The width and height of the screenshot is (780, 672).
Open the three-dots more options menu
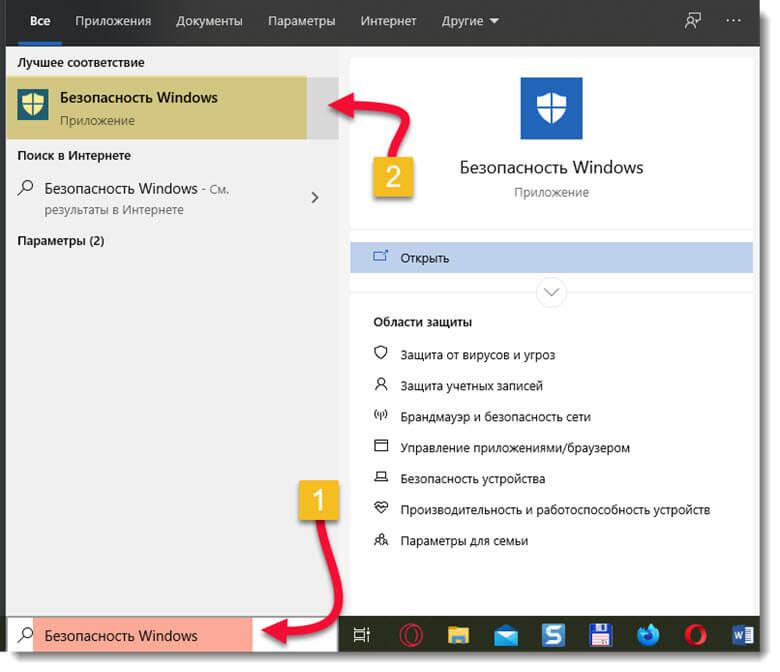733,20
